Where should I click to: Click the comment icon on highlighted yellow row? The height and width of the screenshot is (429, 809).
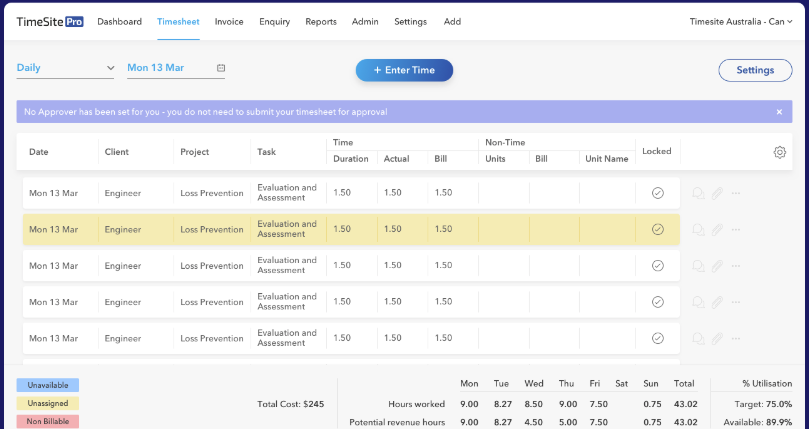698,229
